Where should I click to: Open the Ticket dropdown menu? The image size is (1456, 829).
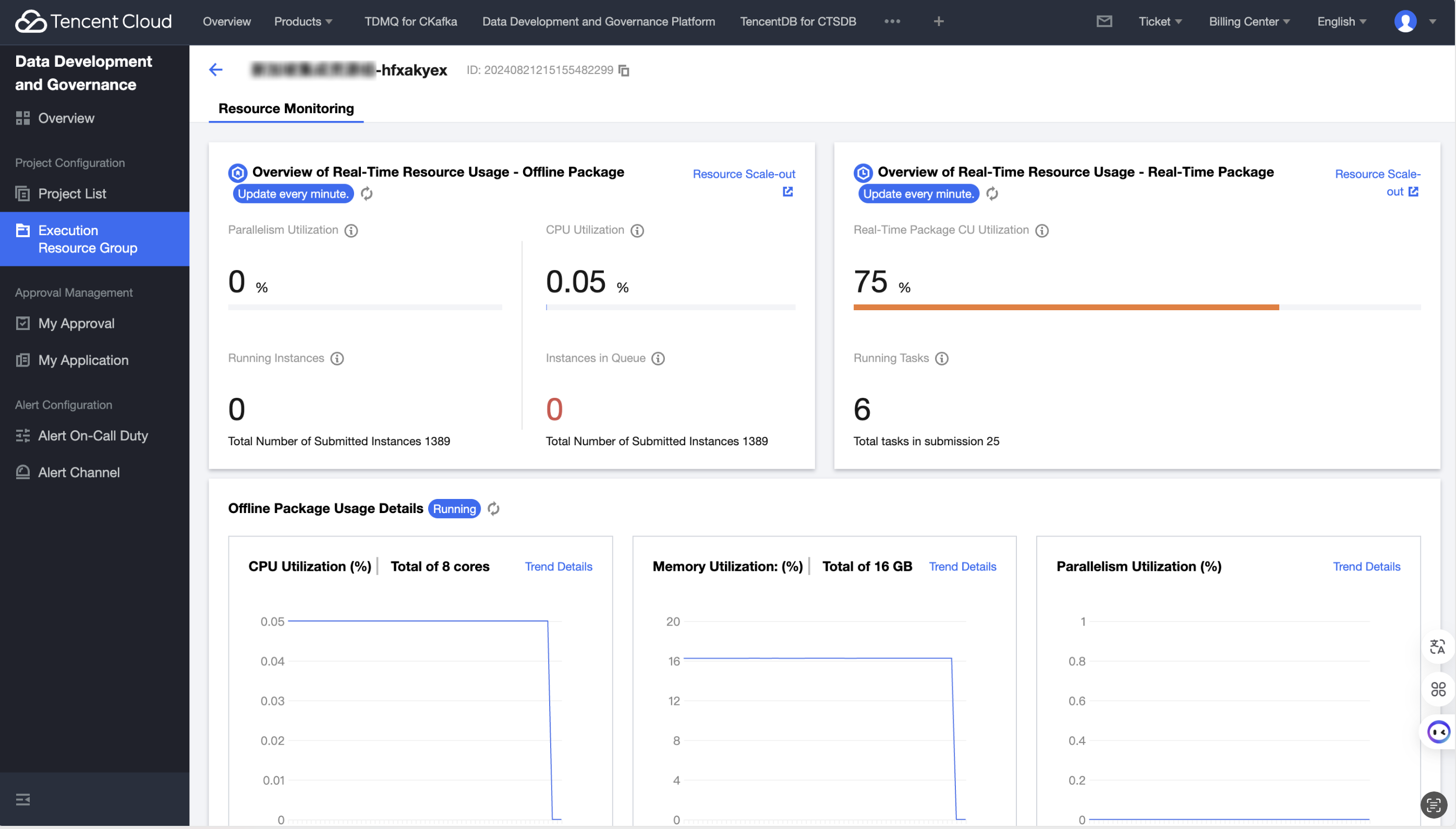(1159, 21)
